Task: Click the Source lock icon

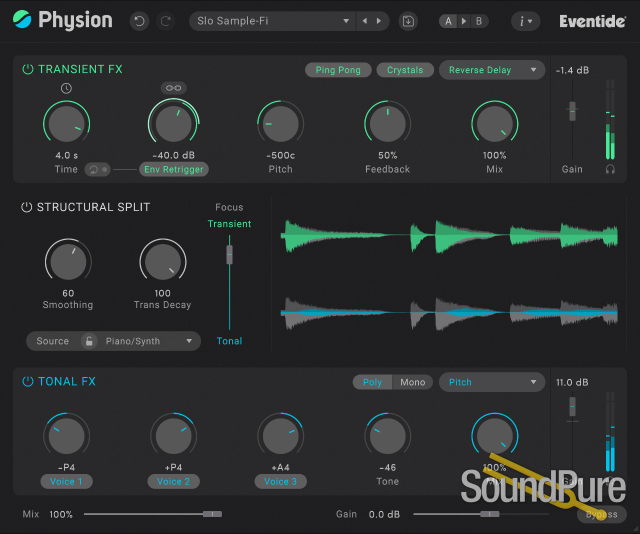Action: pos(88,341)
